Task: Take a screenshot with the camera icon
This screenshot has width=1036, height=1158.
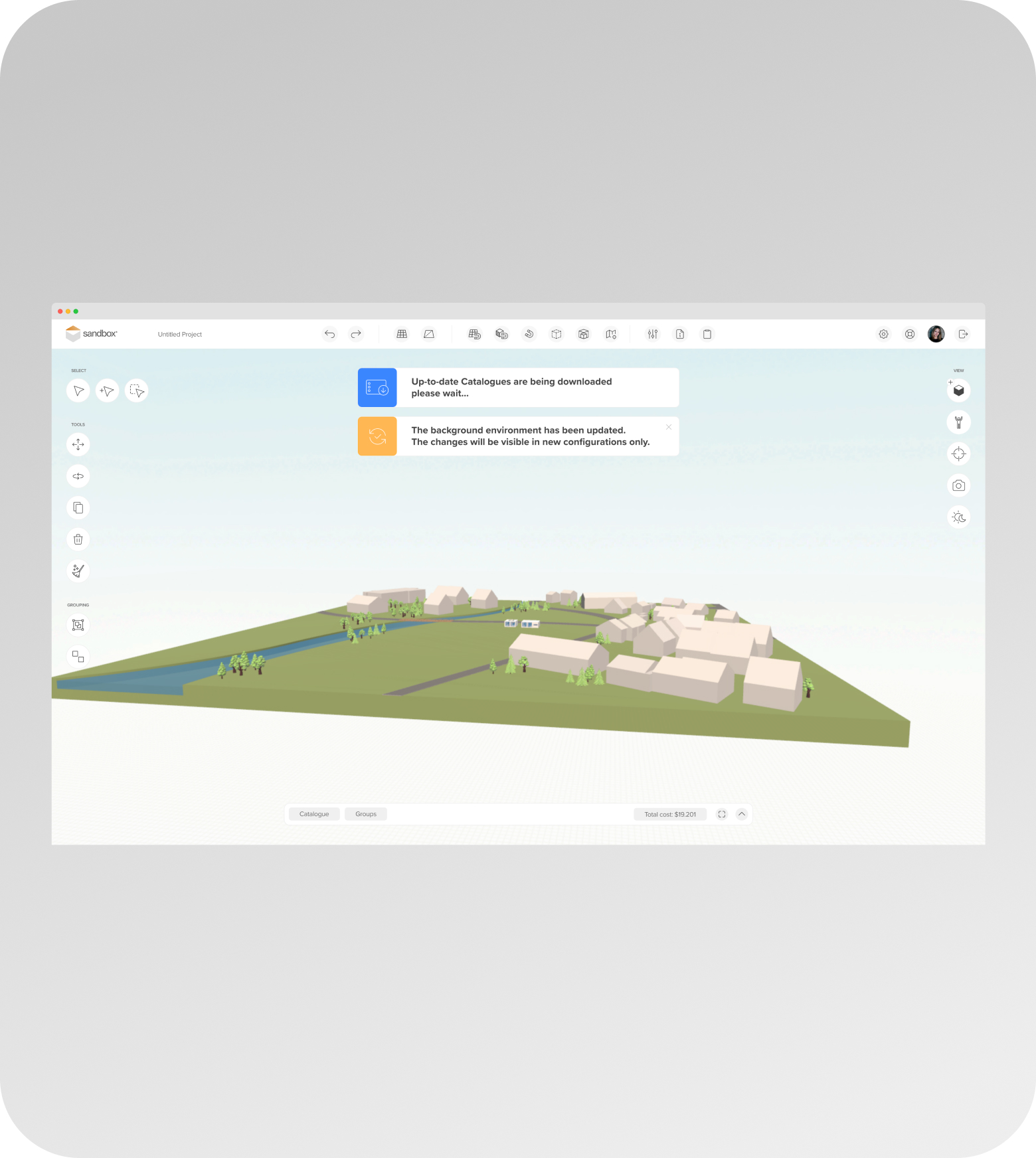Action: (958, 485)
